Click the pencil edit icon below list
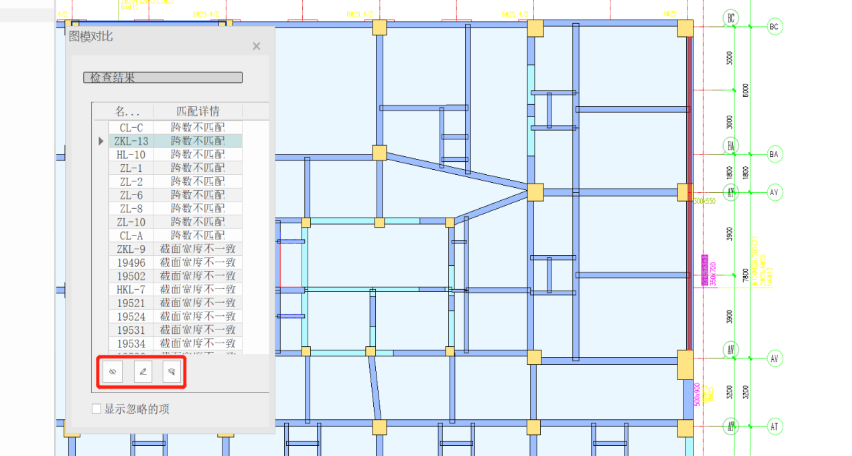The width and height of the screenshot is (852, 456). point(142,372)
